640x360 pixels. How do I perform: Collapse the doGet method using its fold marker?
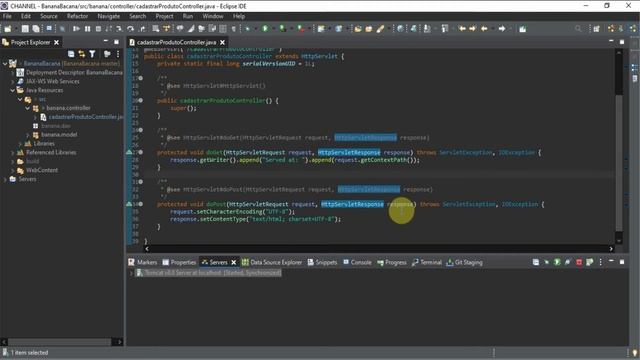click(x=140, y=152)
